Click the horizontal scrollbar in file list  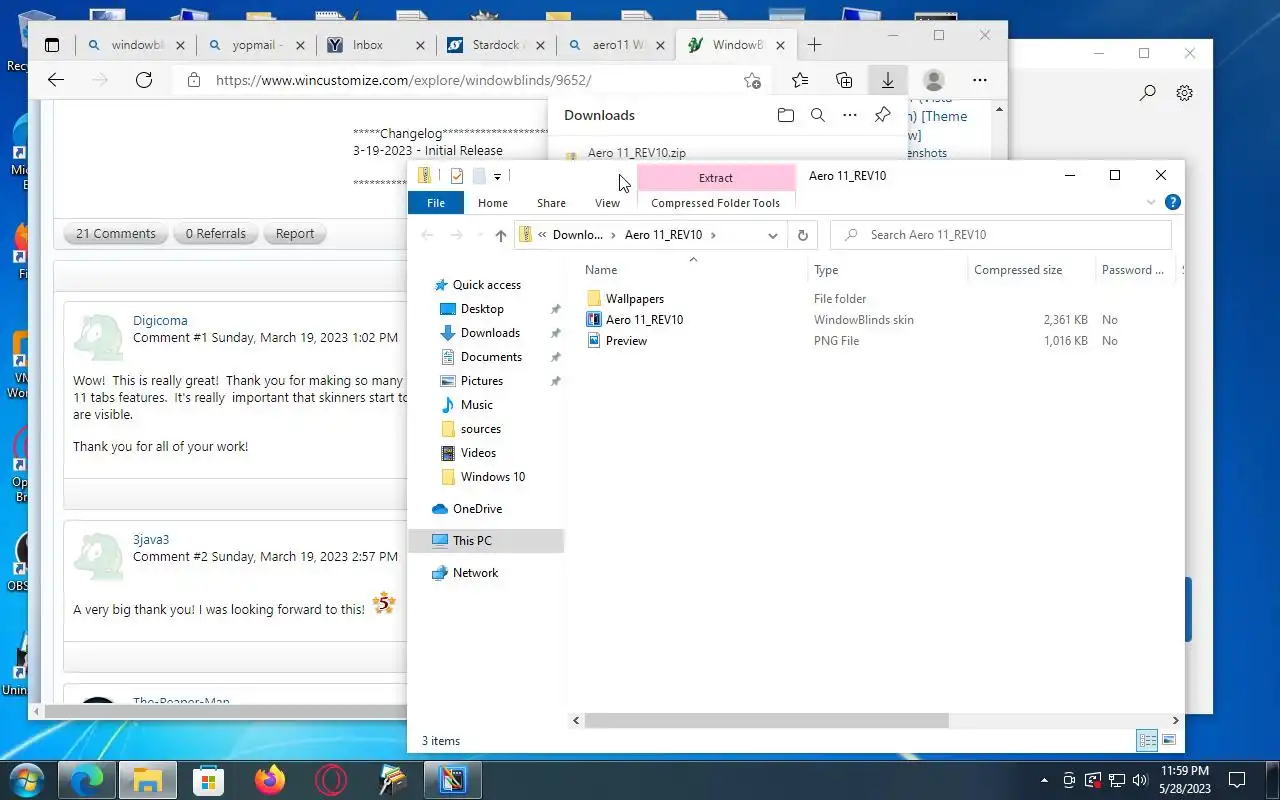tap(766, 720)
